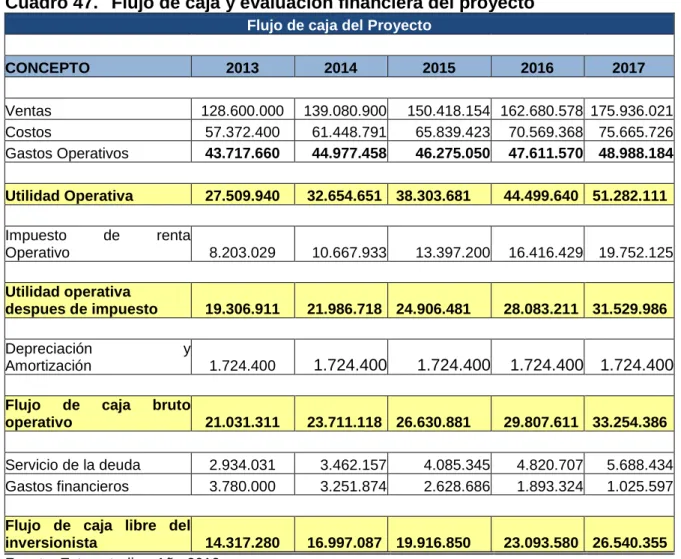Select free cash flow 26.540.355
Image resolution: width=681 pixels, height=559 pixels.
pos(630,543)
